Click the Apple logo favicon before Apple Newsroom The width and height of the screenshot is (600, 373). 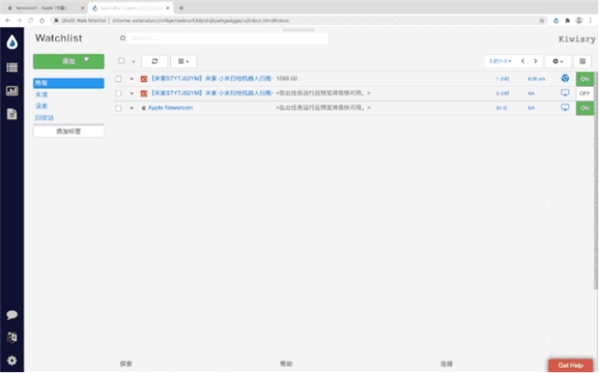143,108
